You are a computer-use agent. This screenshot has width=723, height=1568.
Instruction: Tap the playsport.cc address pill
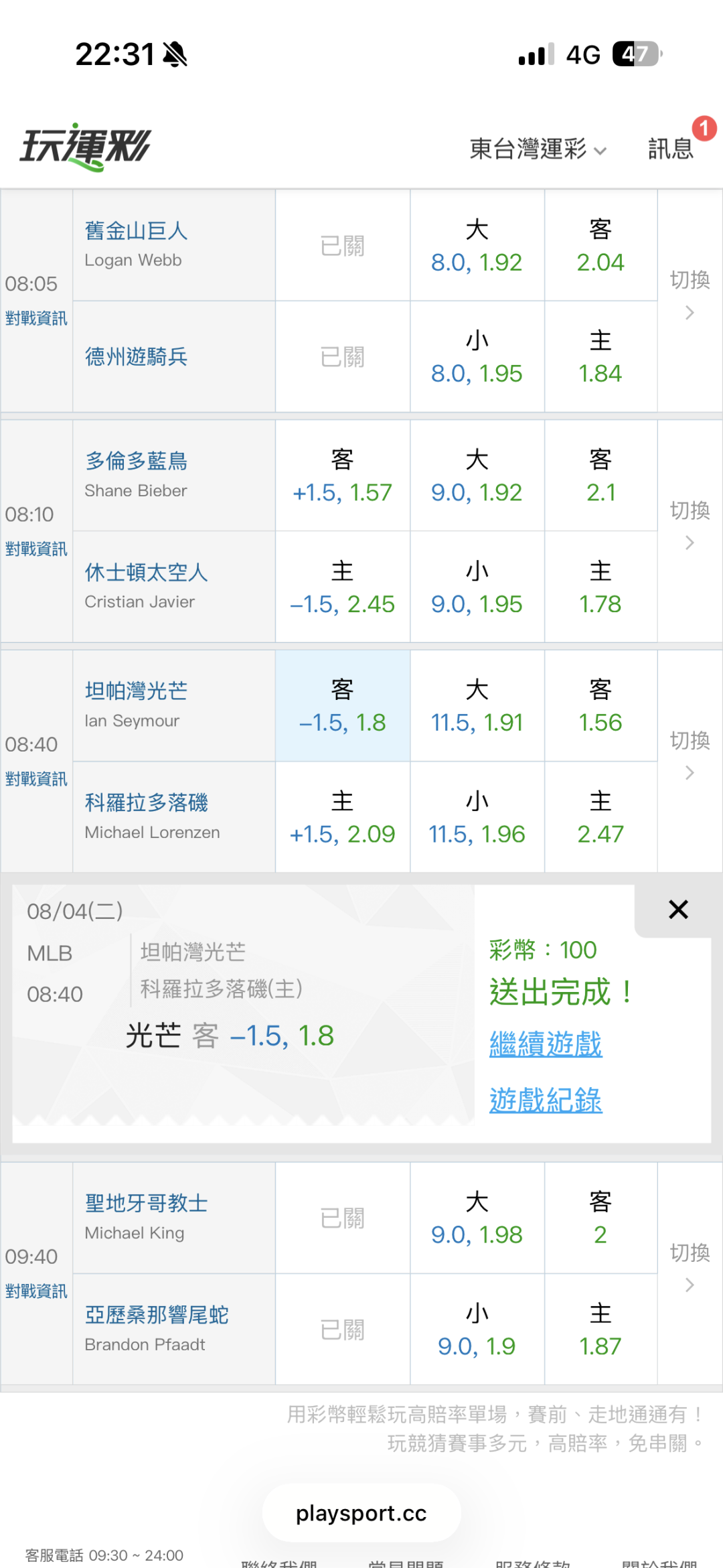tap(361, 1513)
